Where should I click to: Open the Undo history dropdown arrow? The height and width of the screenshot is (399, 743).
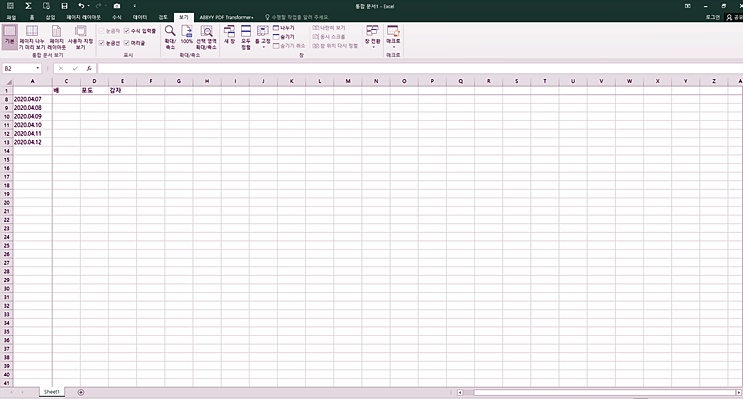coord(89,6)
